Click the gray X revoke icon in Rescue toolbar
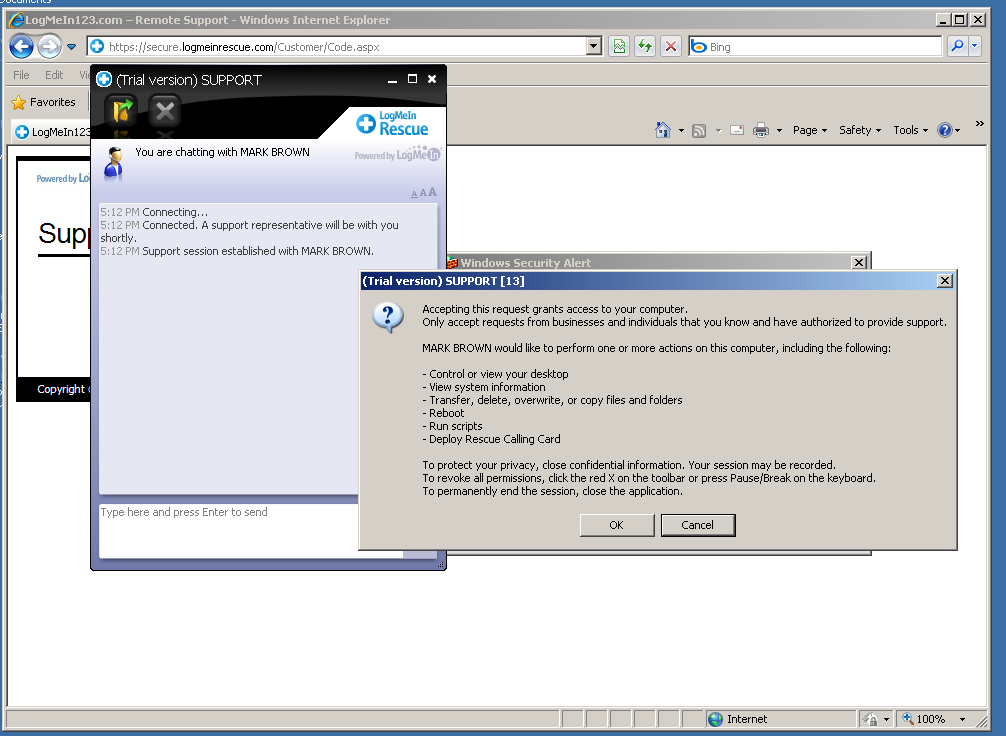 click(165, 111)
